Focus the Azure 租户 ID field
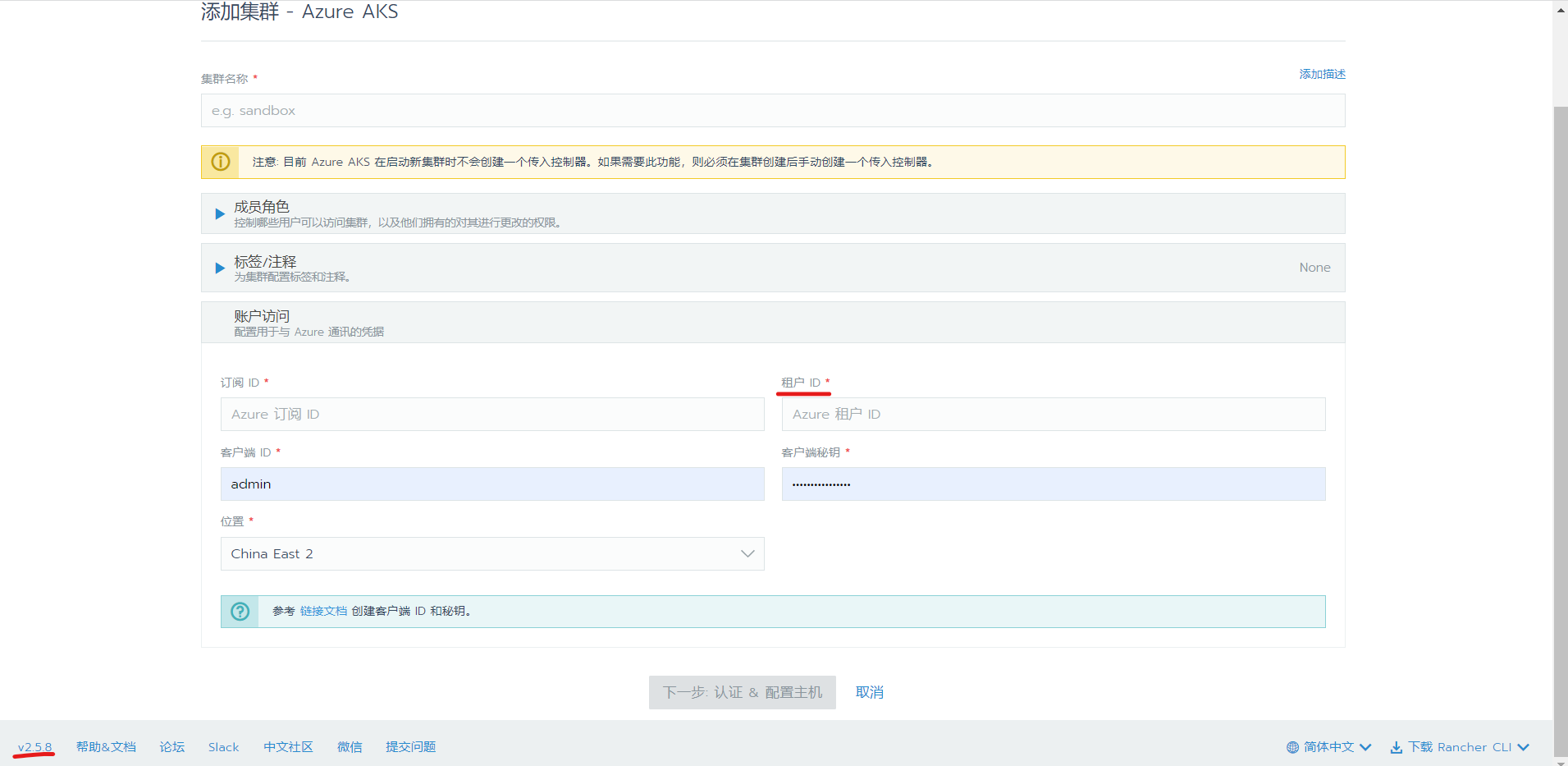Viewport: 1568px width, 766px height. click(x=1054, y=415)
